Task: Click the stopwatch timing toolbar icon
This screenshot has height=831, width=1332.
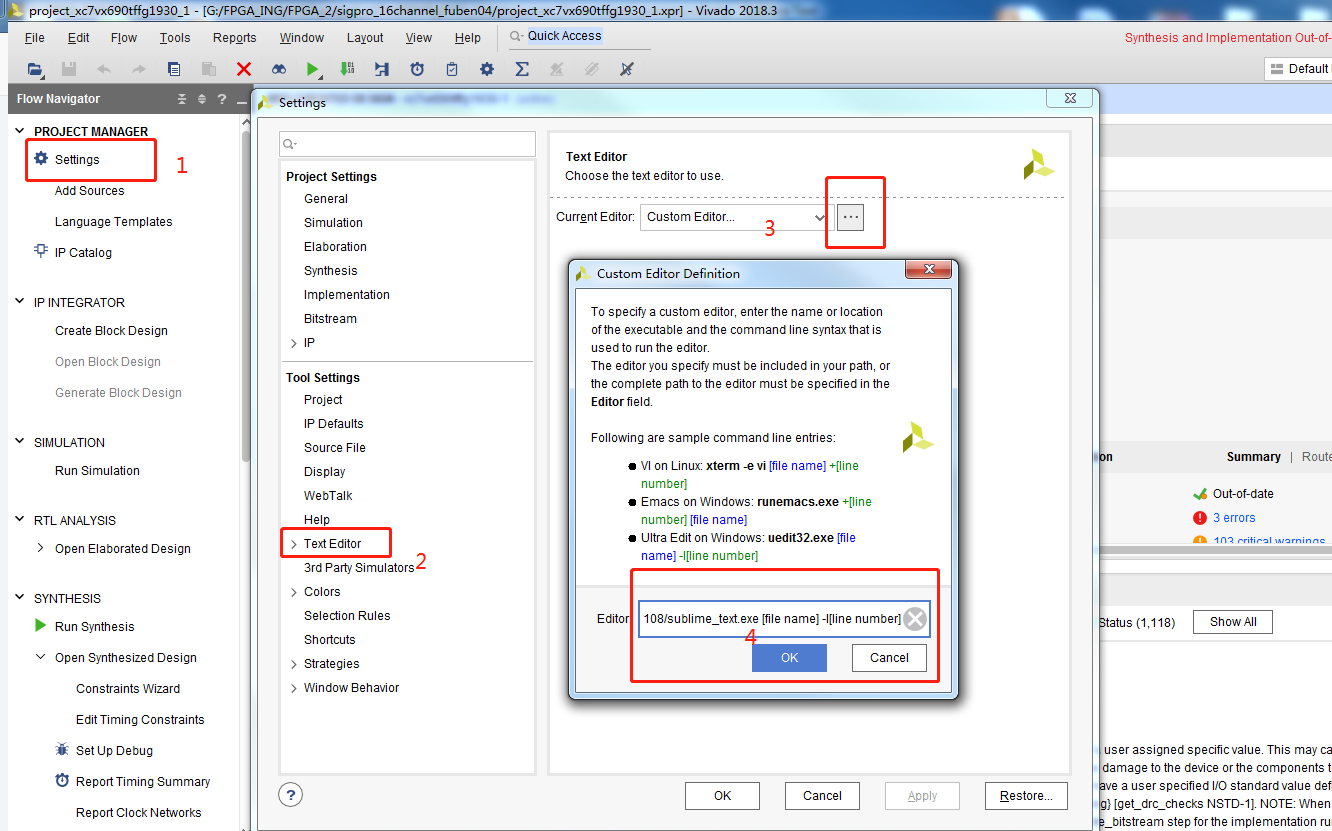Action: click(x=417, y=69)
